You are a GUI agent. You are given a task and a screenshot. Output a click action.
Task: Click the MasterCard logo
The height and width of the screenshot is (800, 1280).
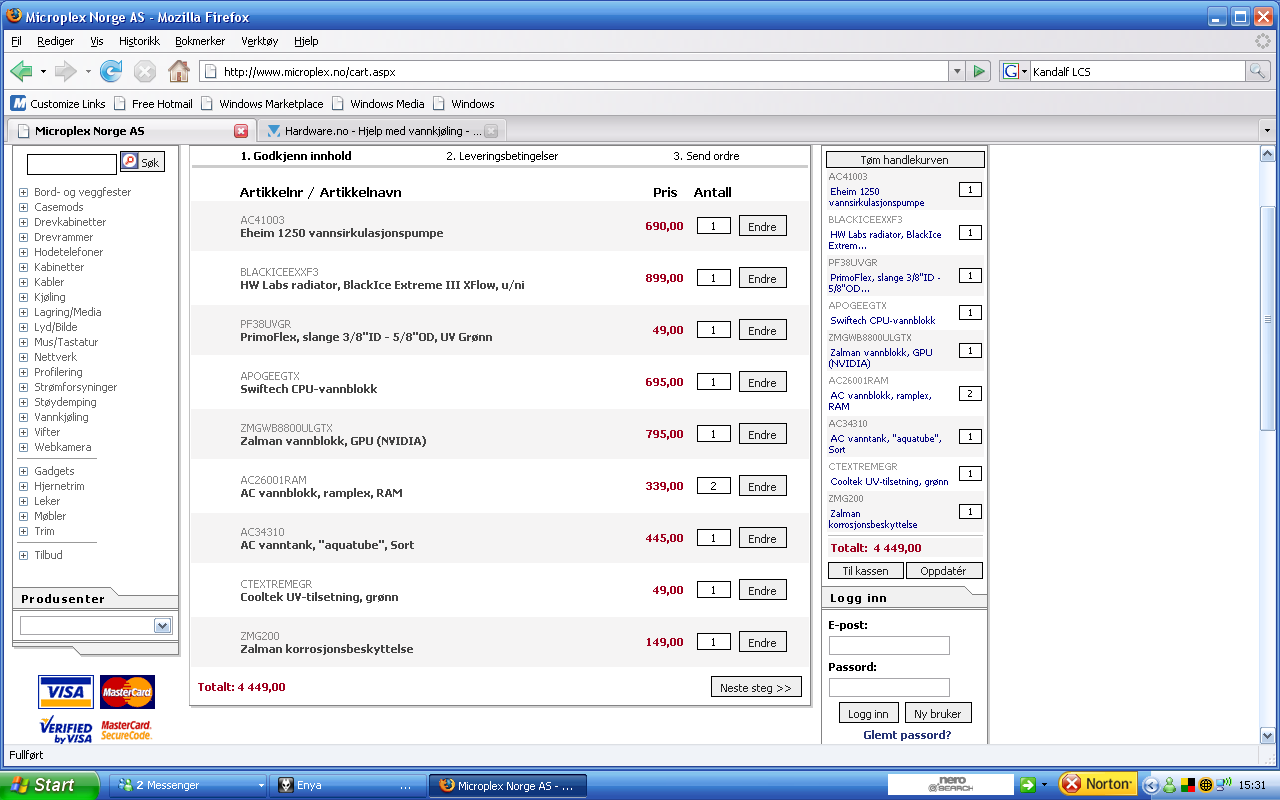(x=127, y=692)
